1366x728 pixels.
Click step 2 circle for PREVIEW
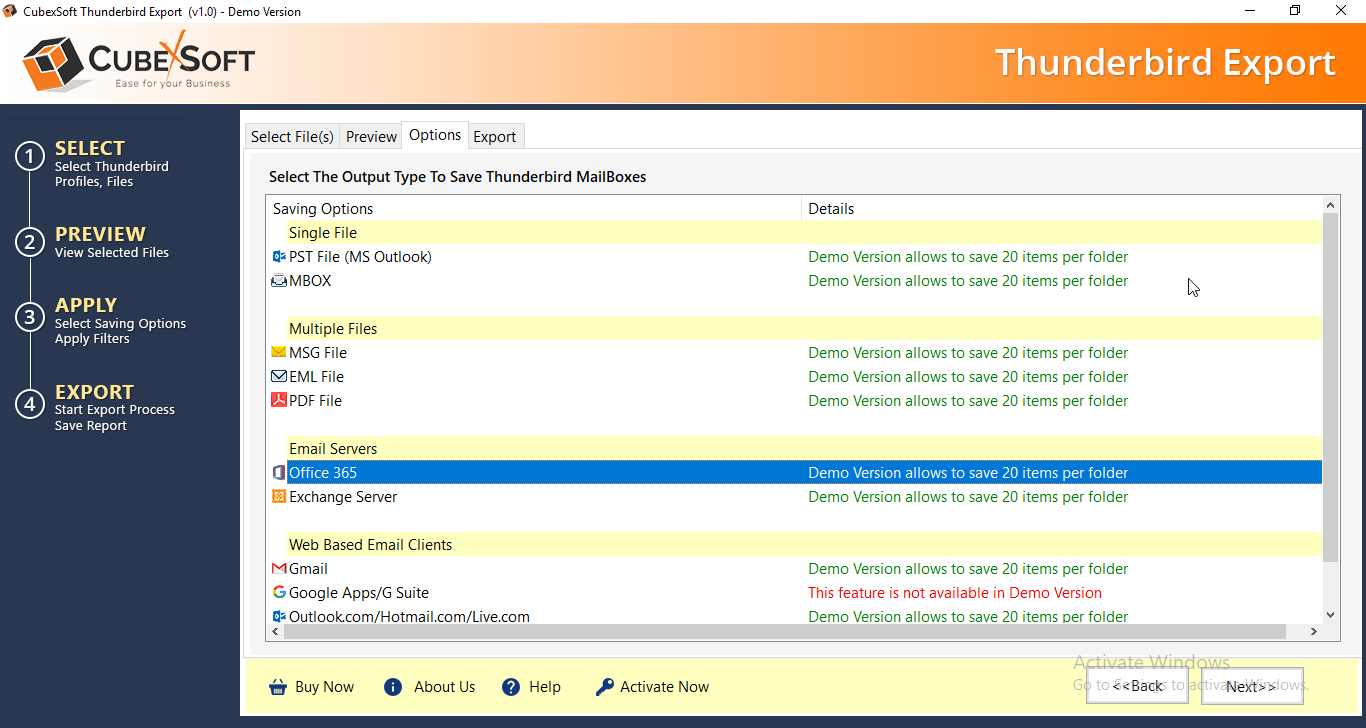coord(30,242)
